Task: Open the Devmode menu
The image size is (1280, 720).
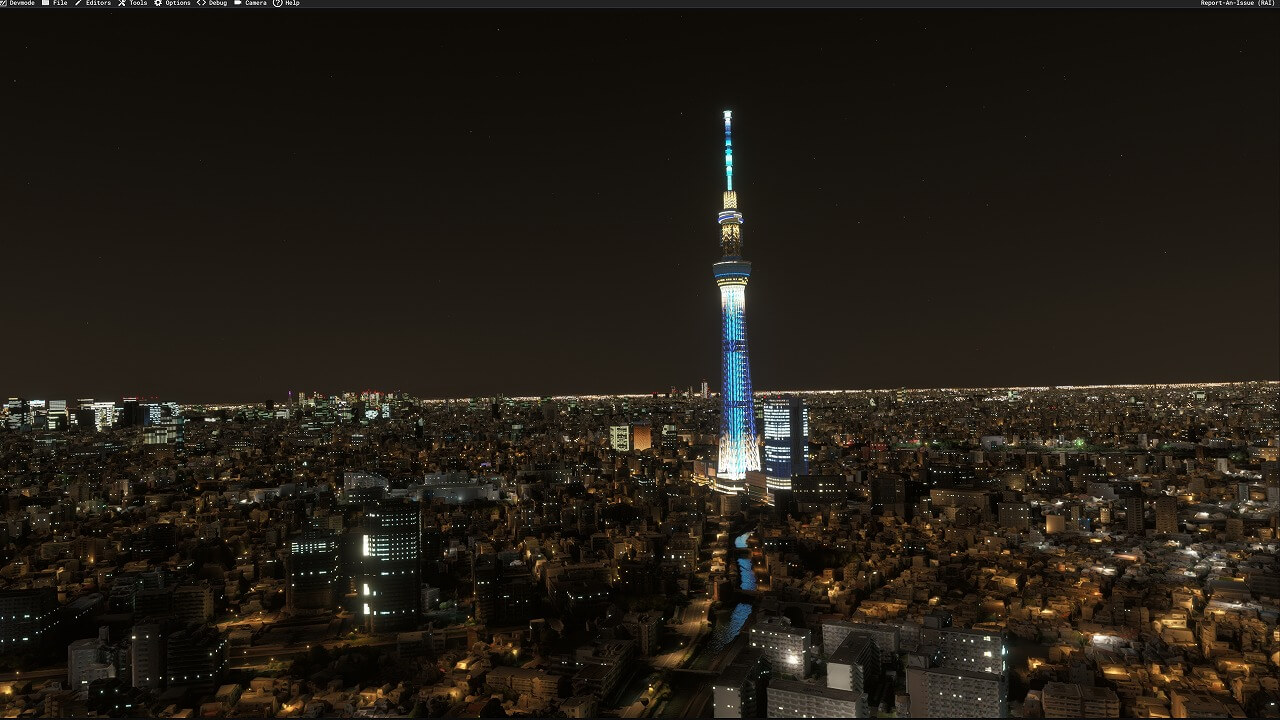Action: pos(22,3)
